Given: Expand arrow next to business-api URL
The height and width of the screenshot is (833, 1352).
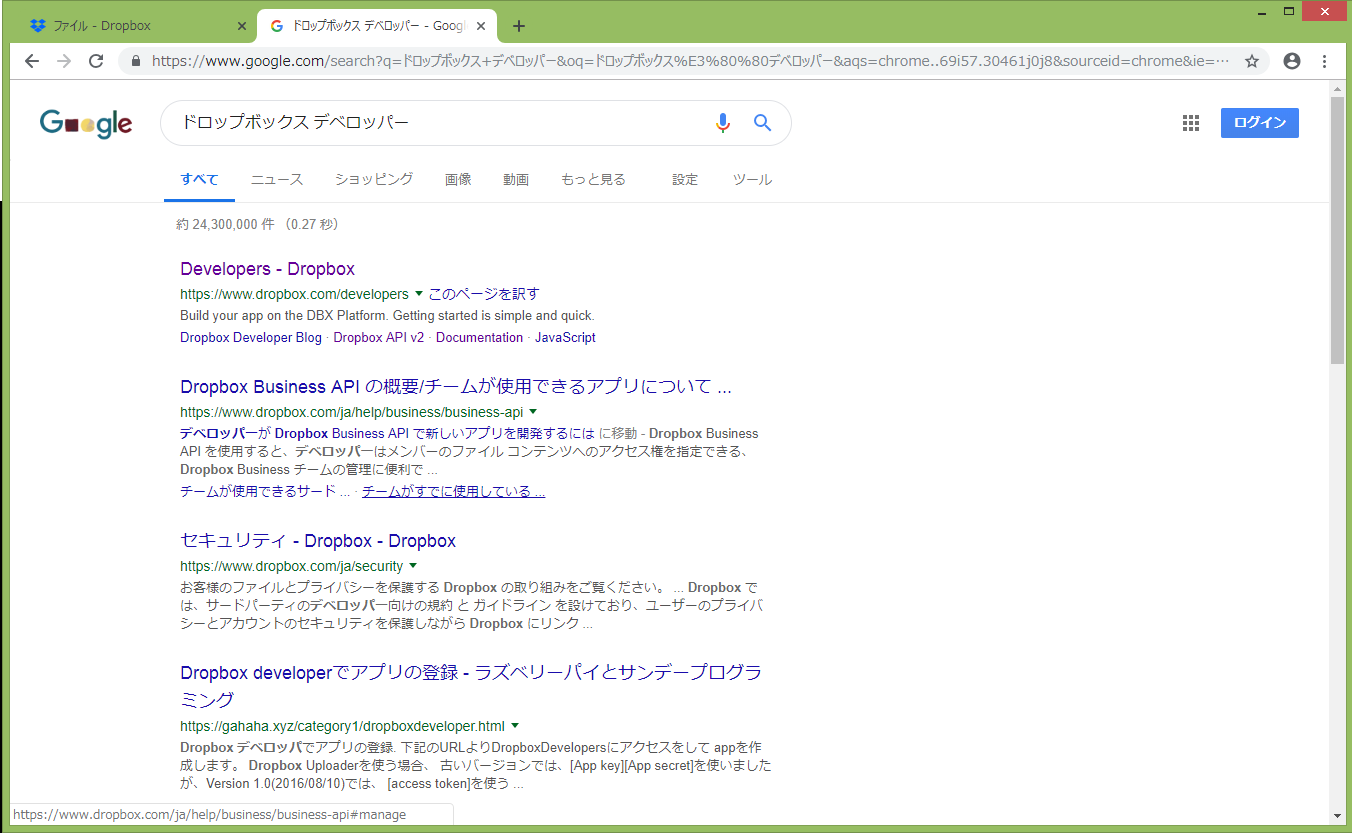Looking at the screenshot, I should [x=533, y=412].
